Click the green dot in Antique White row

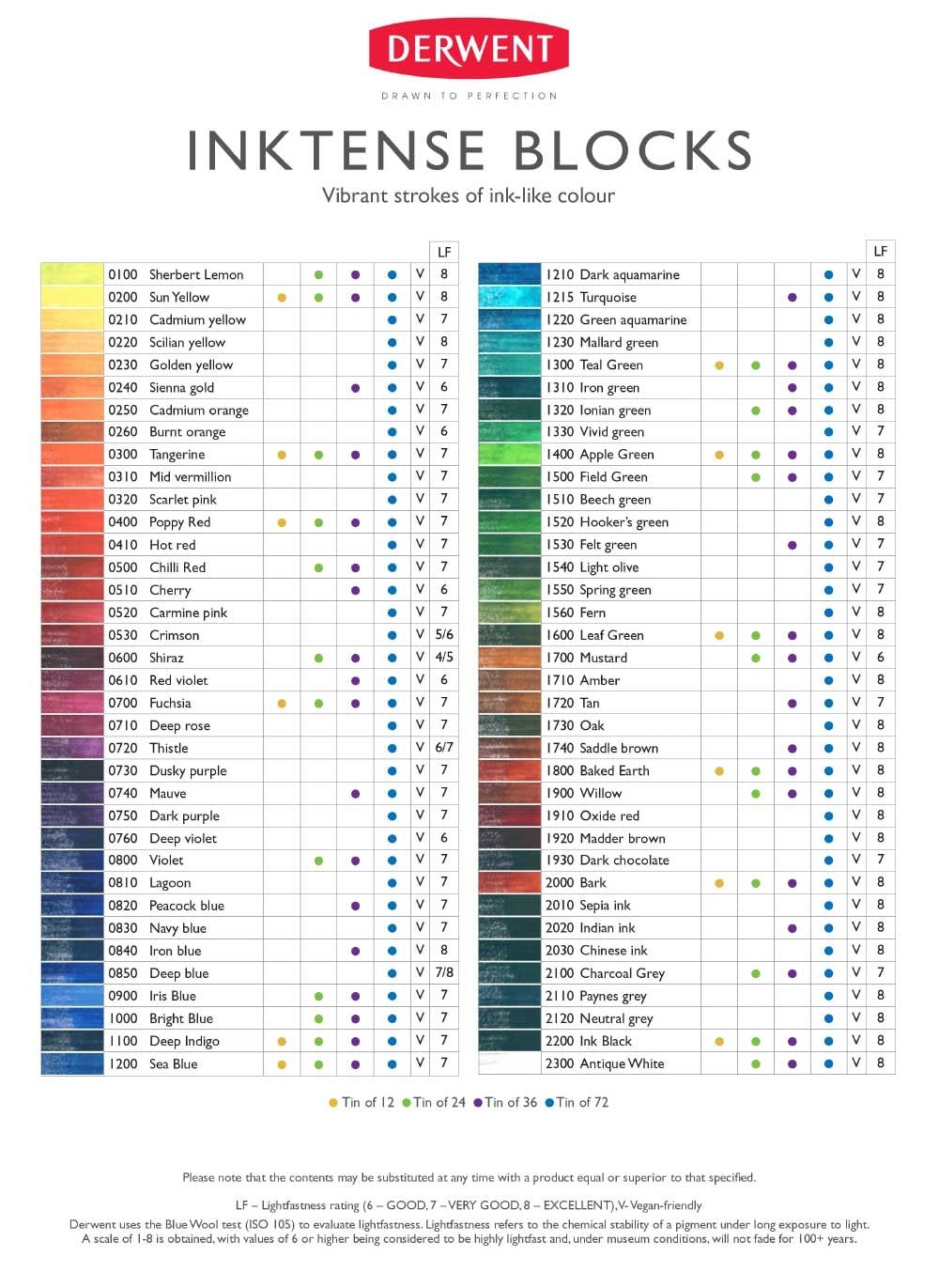(x=756, y=1063)
